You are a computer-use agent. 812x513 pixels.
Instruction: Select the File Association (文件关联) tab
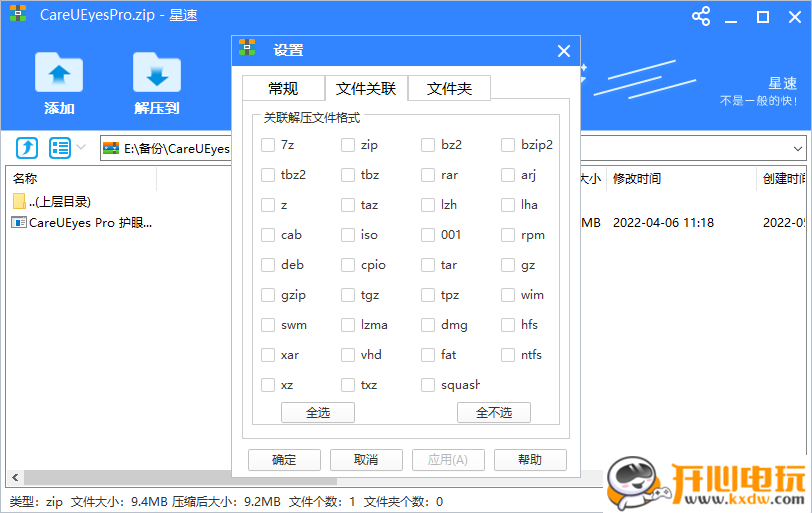(366, 89)
